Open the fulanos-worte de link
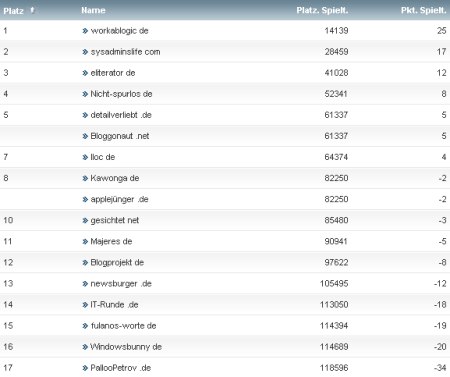Image resolution: width=450 pixels, height=377 pixels. coord(123,326)
